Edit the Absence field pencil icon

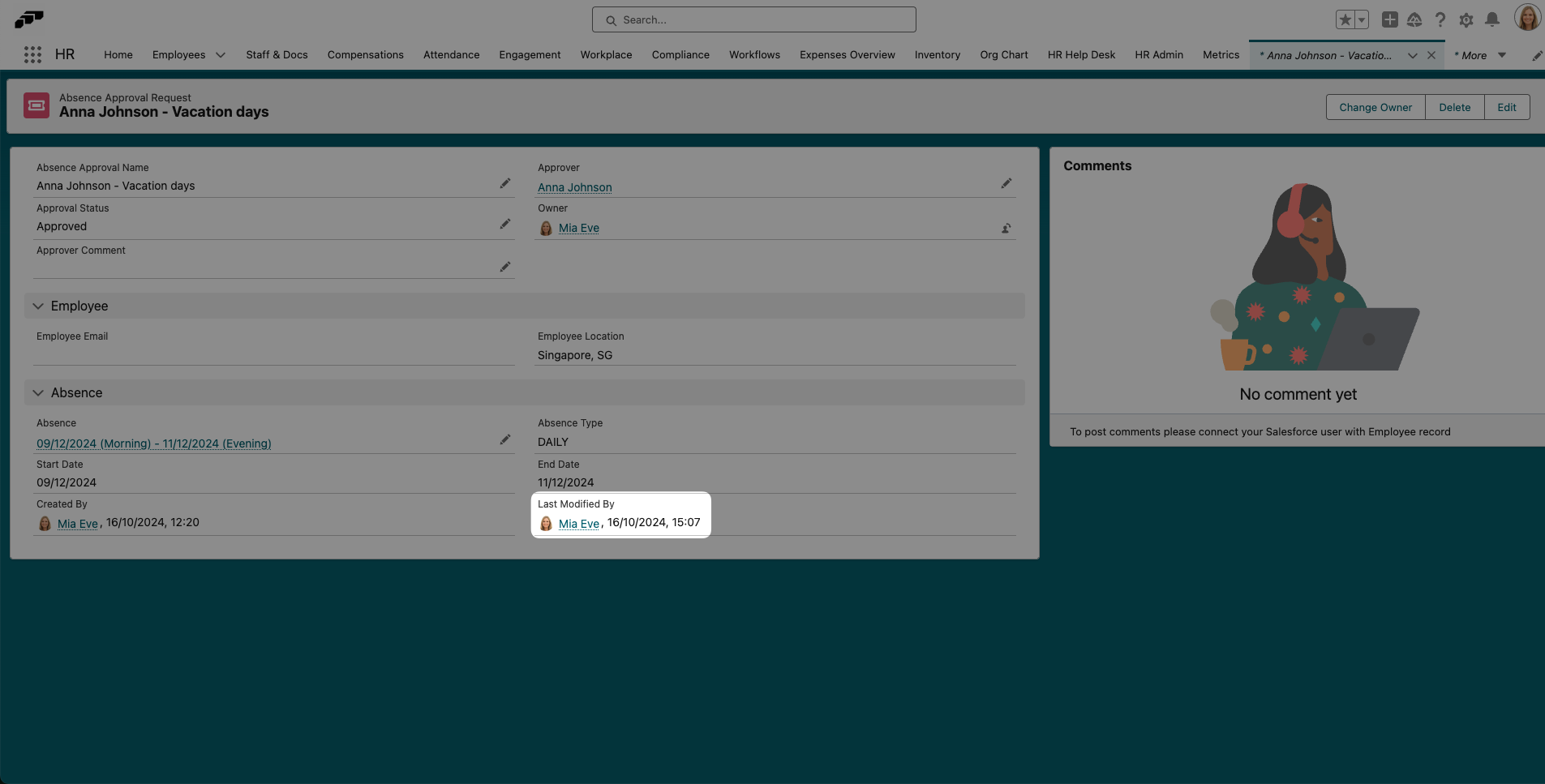pyautogui.click(x=504, y=439)
